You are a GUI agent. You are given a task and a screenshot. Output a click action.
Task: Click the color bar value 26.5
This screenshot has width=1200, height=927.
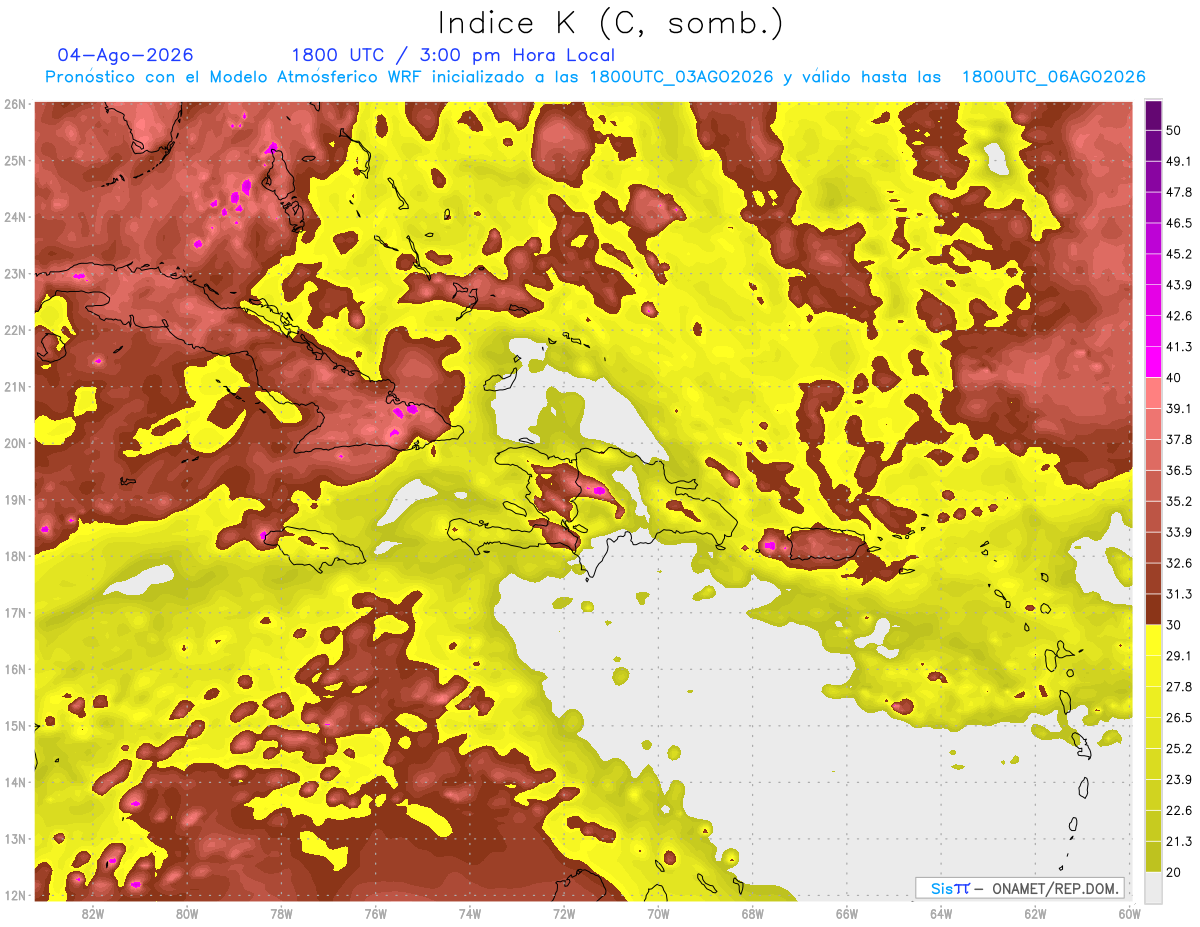[x=1179, y=718]
